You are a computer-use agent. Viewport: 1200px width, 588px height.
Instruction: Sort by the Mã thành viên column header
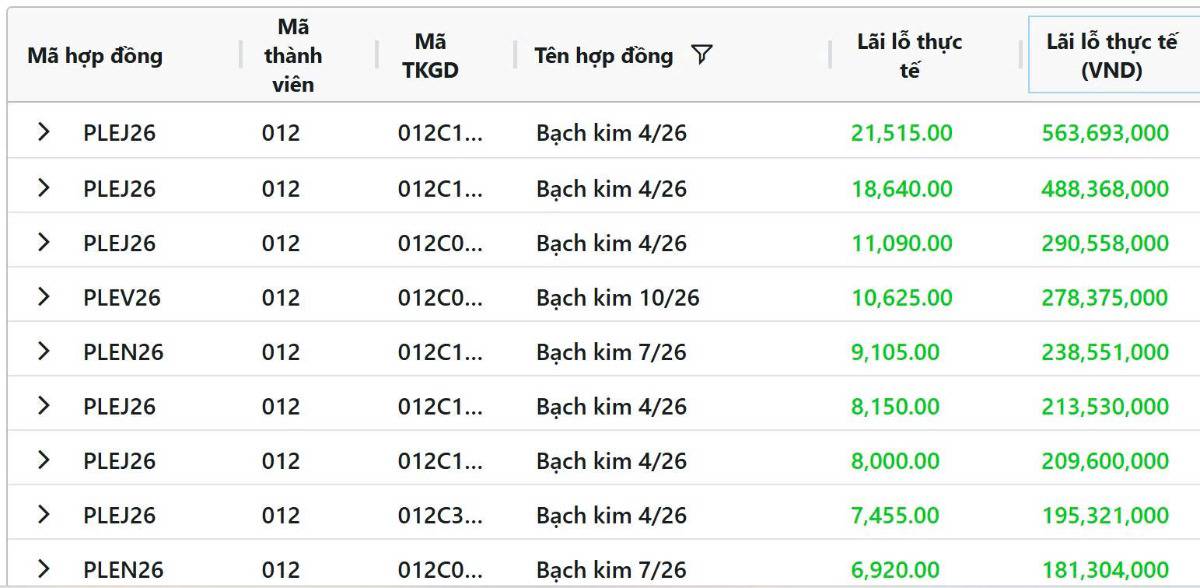(x=293, y=56)
